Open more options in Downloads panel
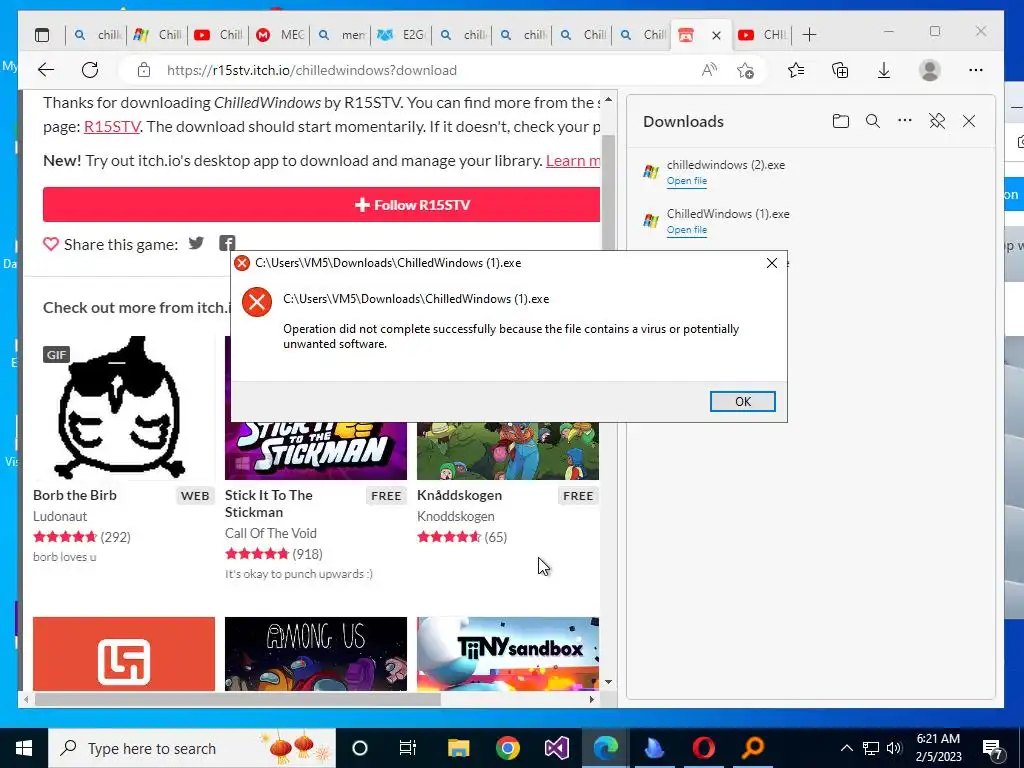Image resolution: width=1024 pixels, height=768 pixels. (904, 121)
